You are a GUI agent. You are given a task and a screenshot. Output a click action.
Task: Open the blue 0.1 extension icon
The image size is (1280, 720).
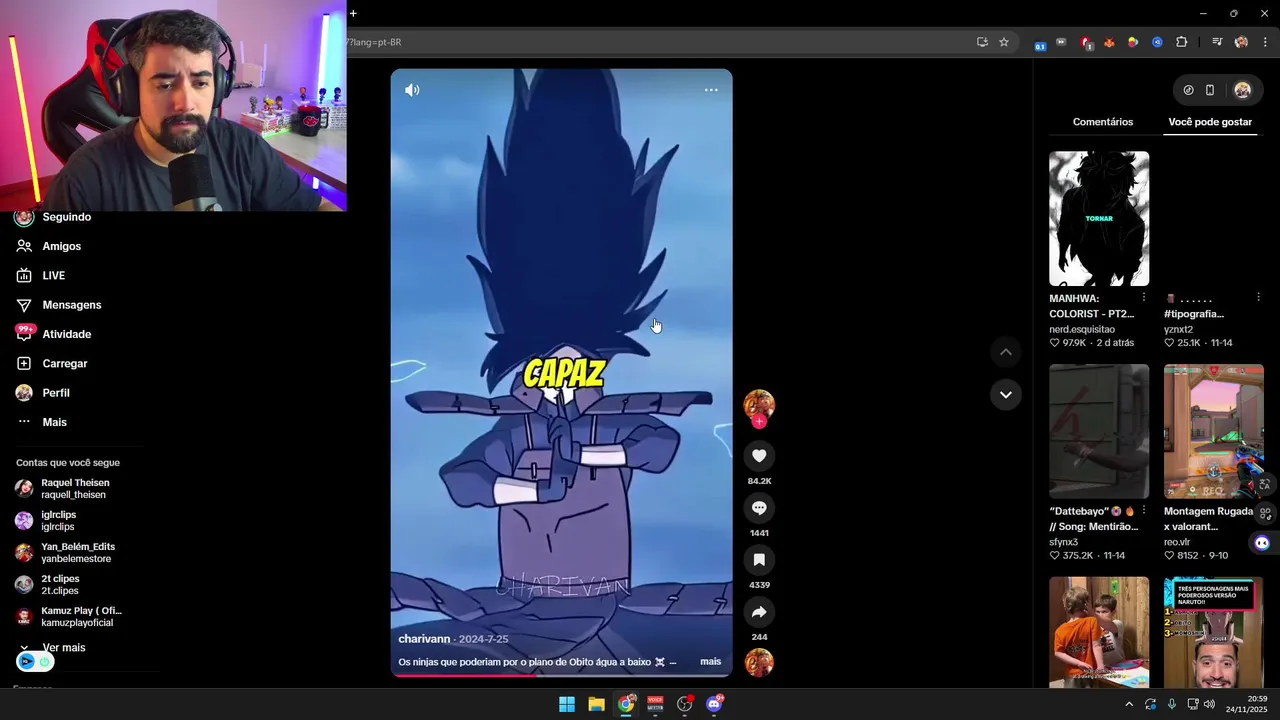(x=1040, y=44)
